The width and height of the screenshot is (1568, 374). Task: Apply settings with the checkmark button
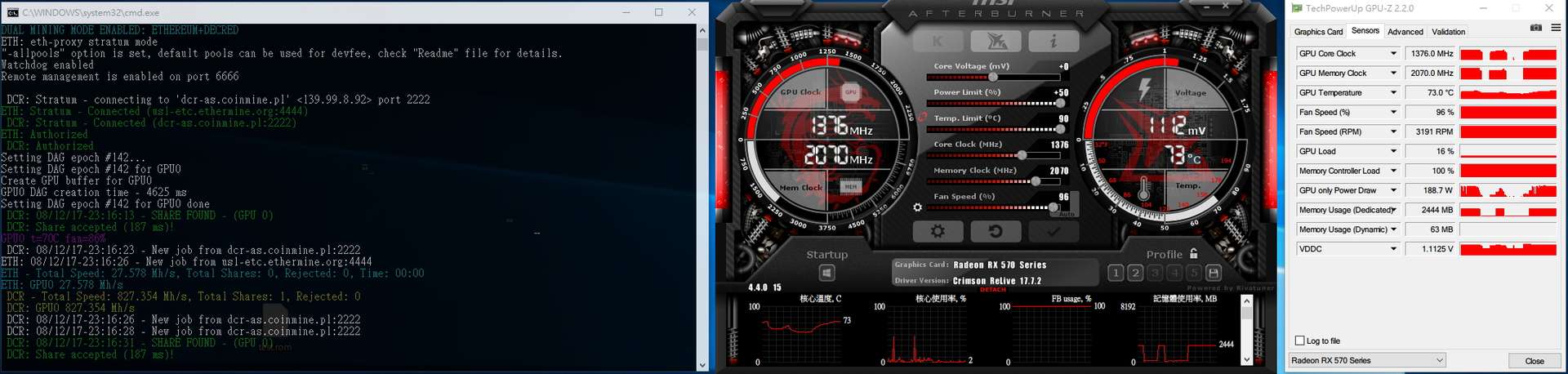pyautogui.click(x=1053, y=231)
